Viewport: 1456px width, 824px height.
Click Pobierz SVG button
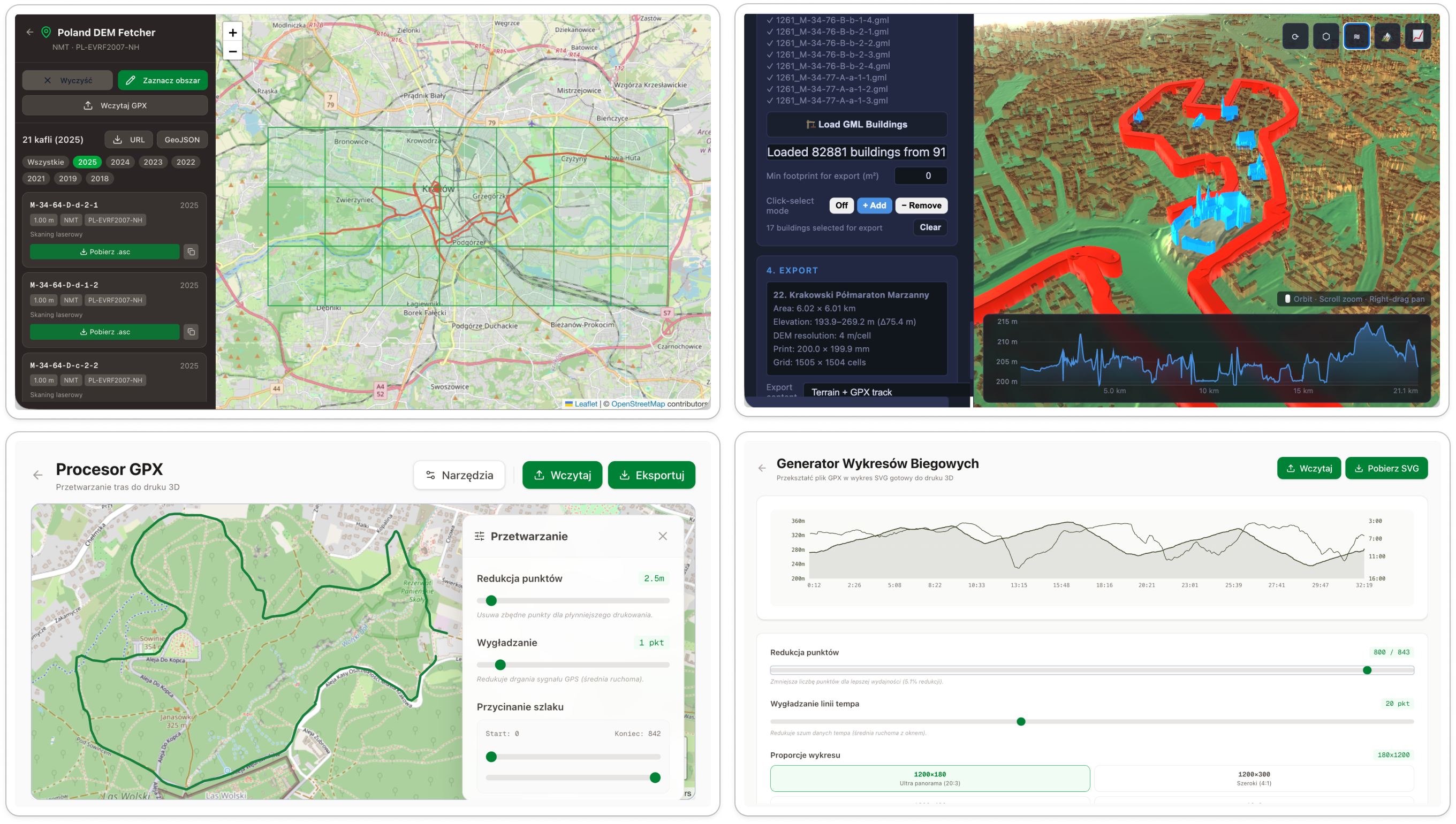(1386, 468)
